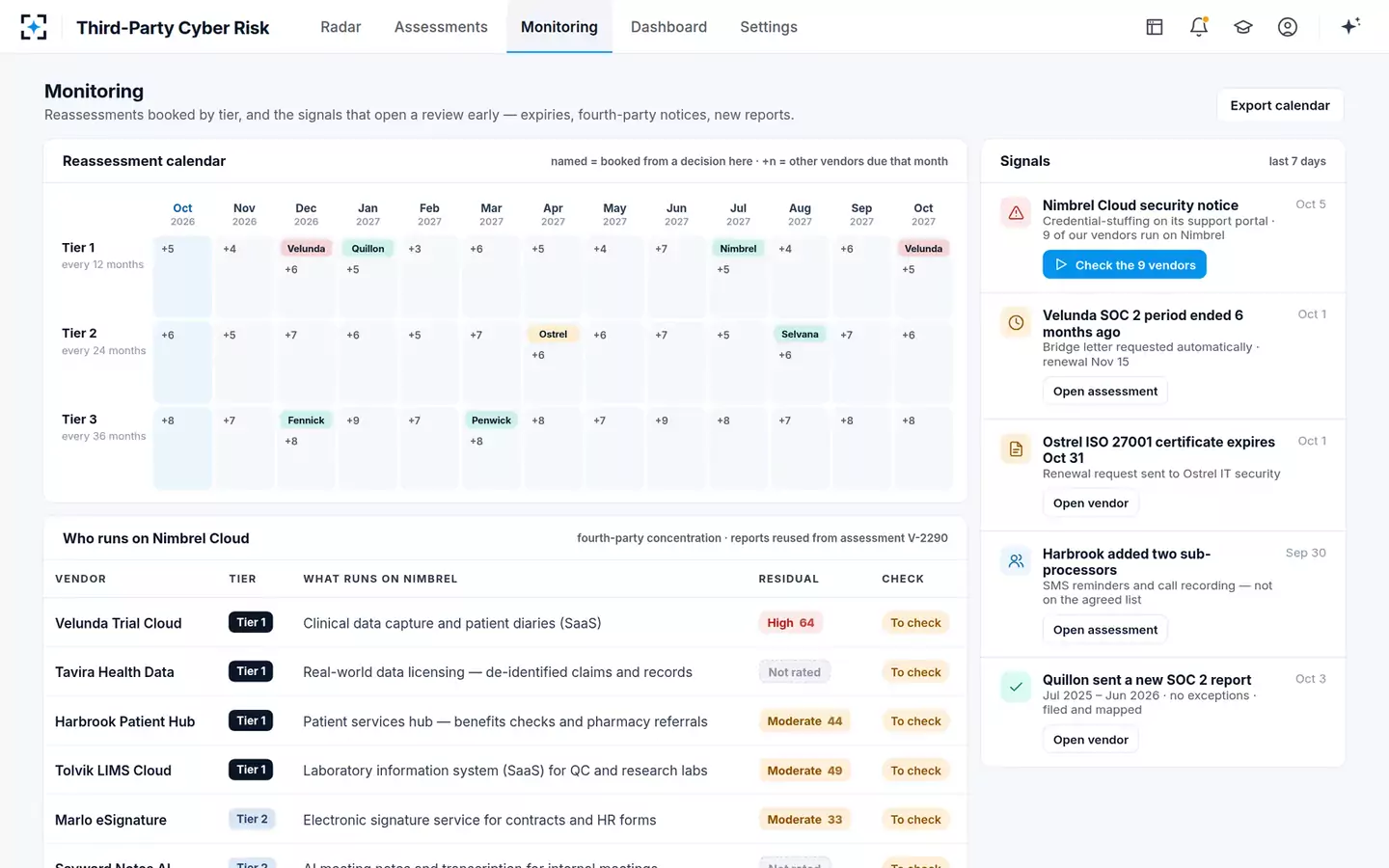Open Marlo eSignature vendor row
Image resolution: width=1389 pixels, height=868 pixels.
505,820
